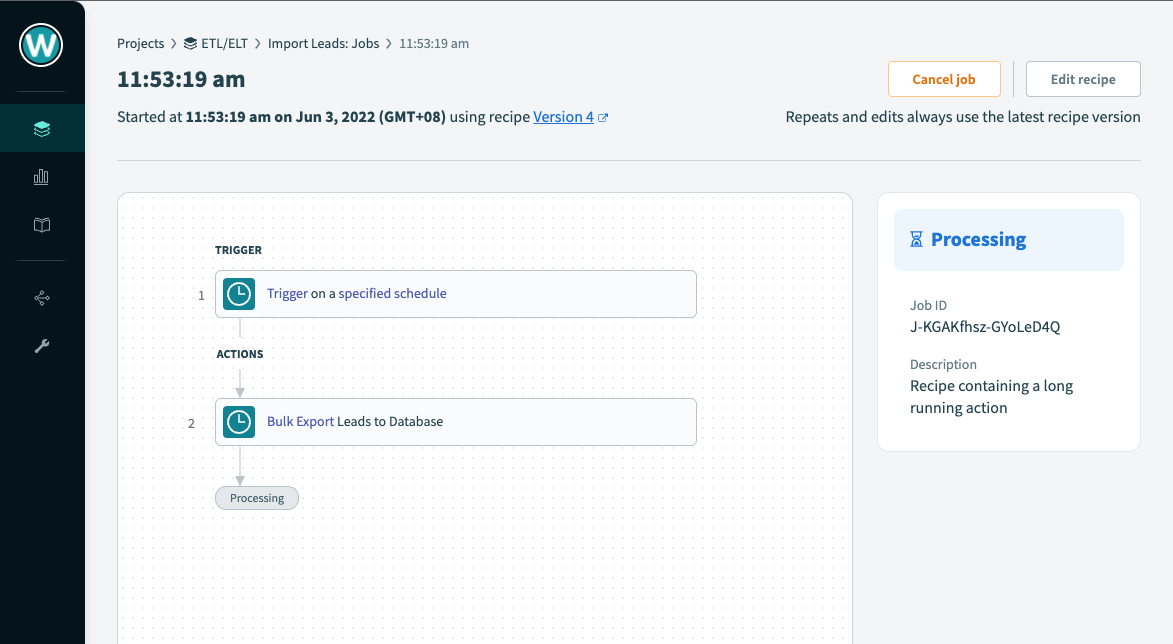1173x644 pixels.
Task: Open the Bulk Export Leads to Database step
Action: tap(455, 421)
